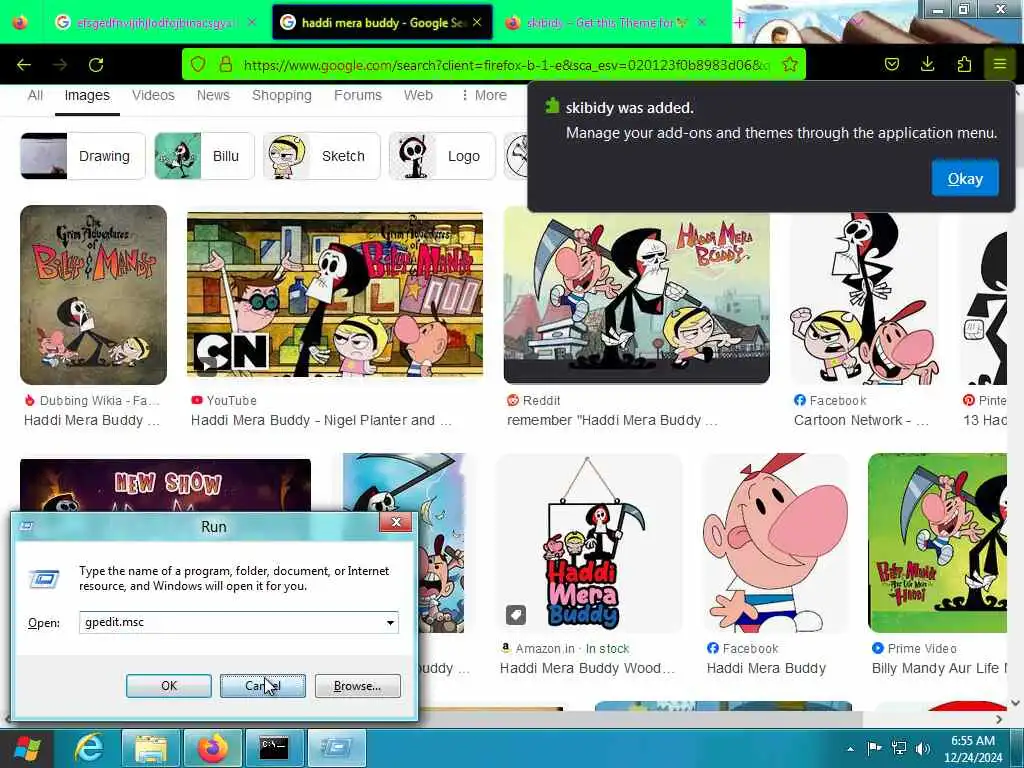Screen dimensions: 1024x768
Task: Open the NEW SHOW image thumbnail
Action: pyautogui.click(x=165, y=486)
